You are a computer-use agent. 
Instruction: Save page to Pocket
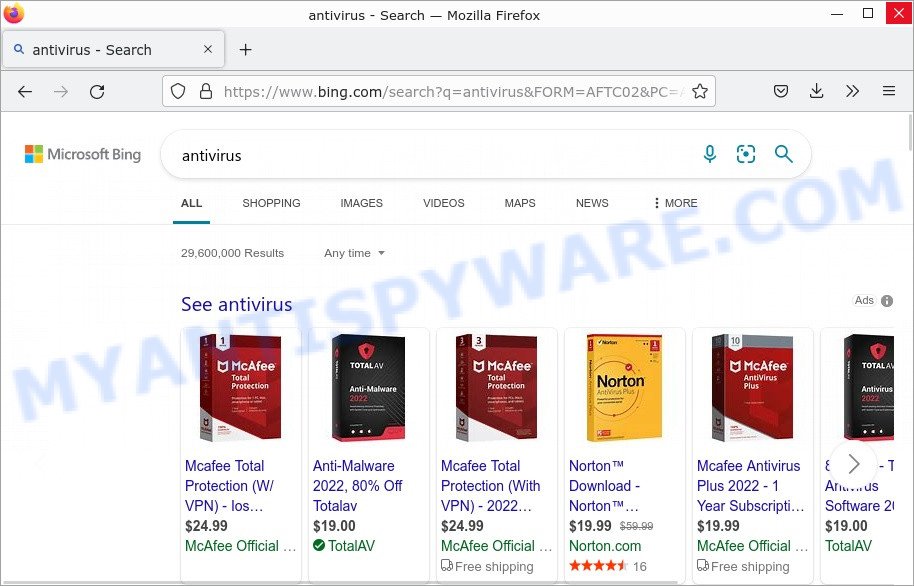point(781,91)
